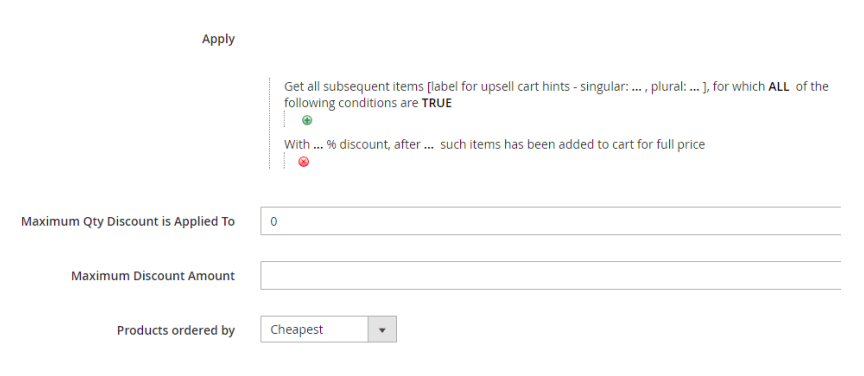Image resolution: width=864 pixels, height=376 pixels.
Task: Edit the plural upsell label placeholder
Action: 694,87
